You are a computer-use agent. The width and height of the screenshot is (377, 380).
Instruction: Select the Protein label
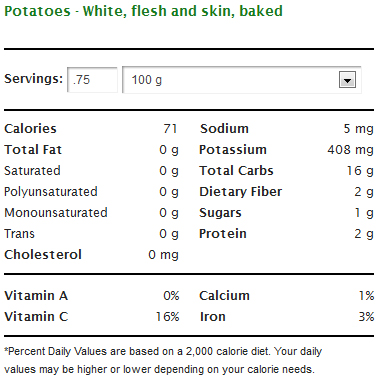(x=223, y=233)
